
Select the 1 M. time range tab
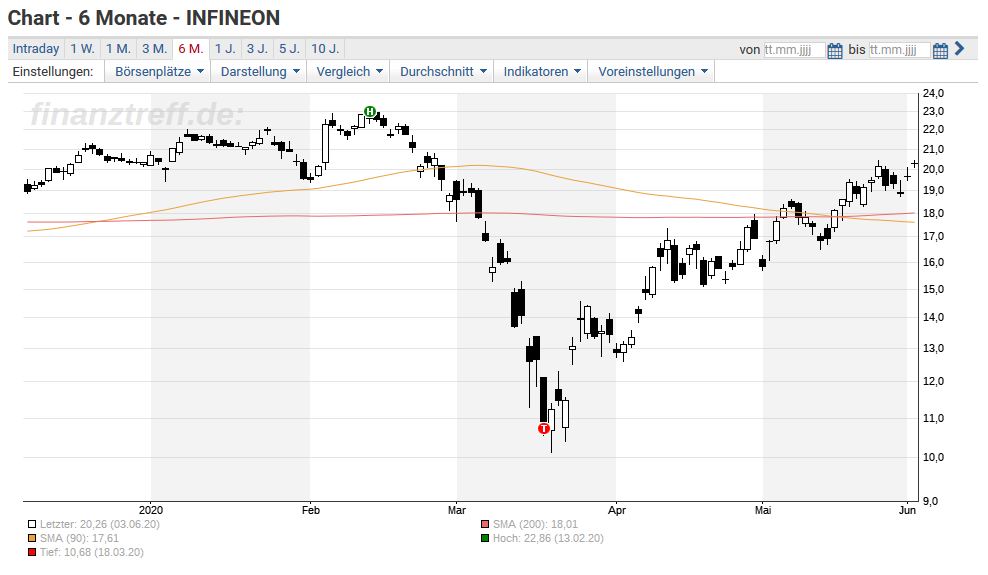(x=118, y=49)
